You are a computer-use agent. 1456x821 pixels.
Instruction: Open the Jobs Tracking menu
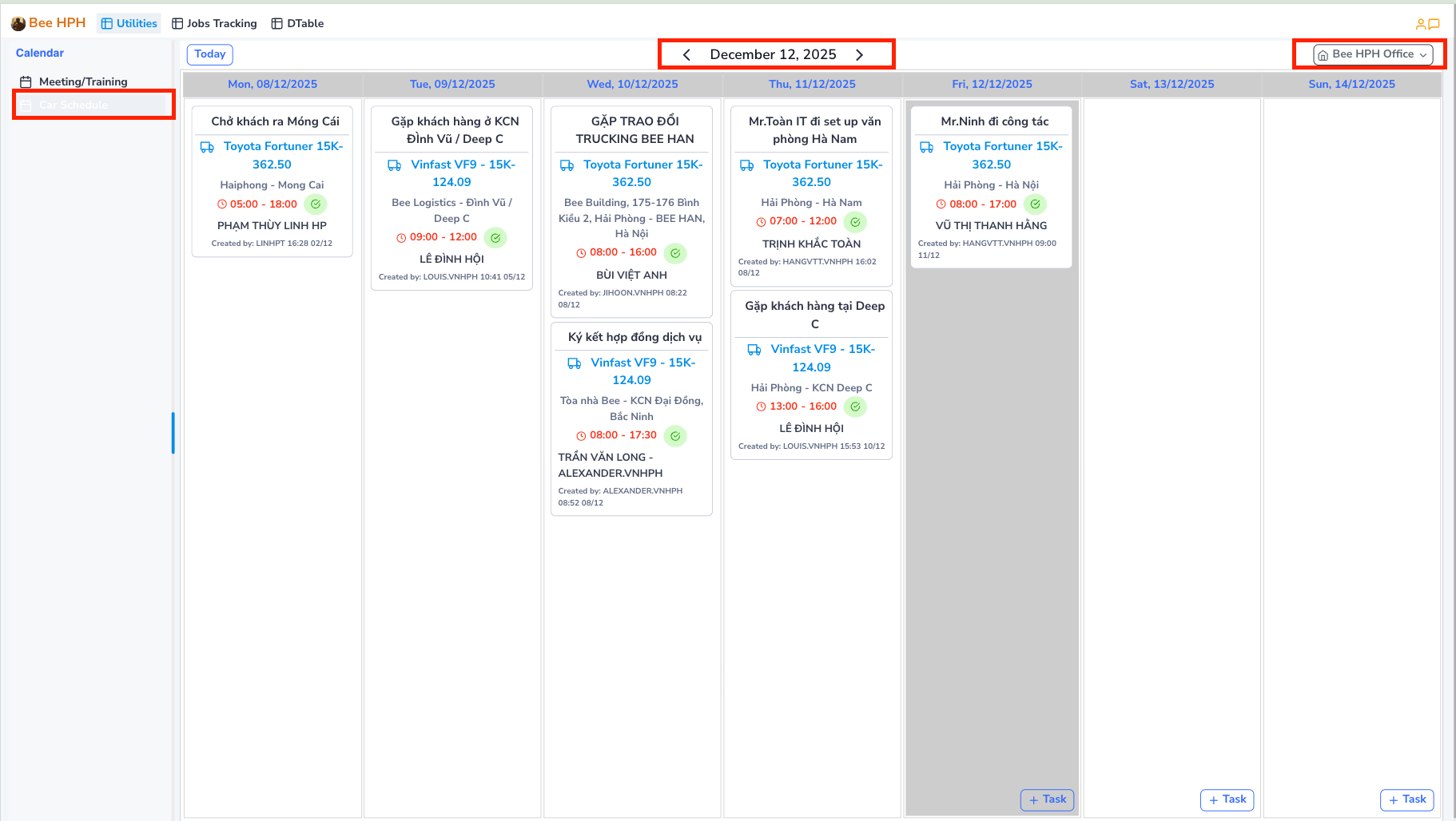(214, 23)
